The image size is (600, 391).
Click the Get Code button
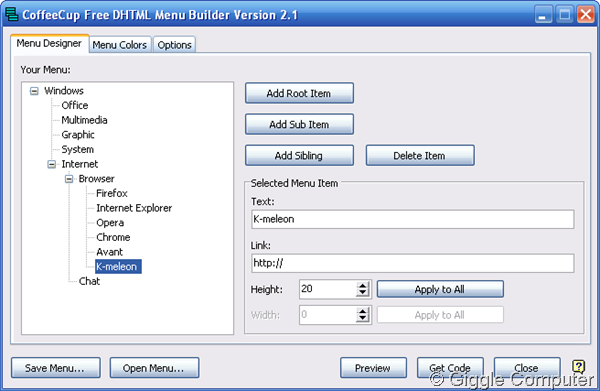click(450, 368)
